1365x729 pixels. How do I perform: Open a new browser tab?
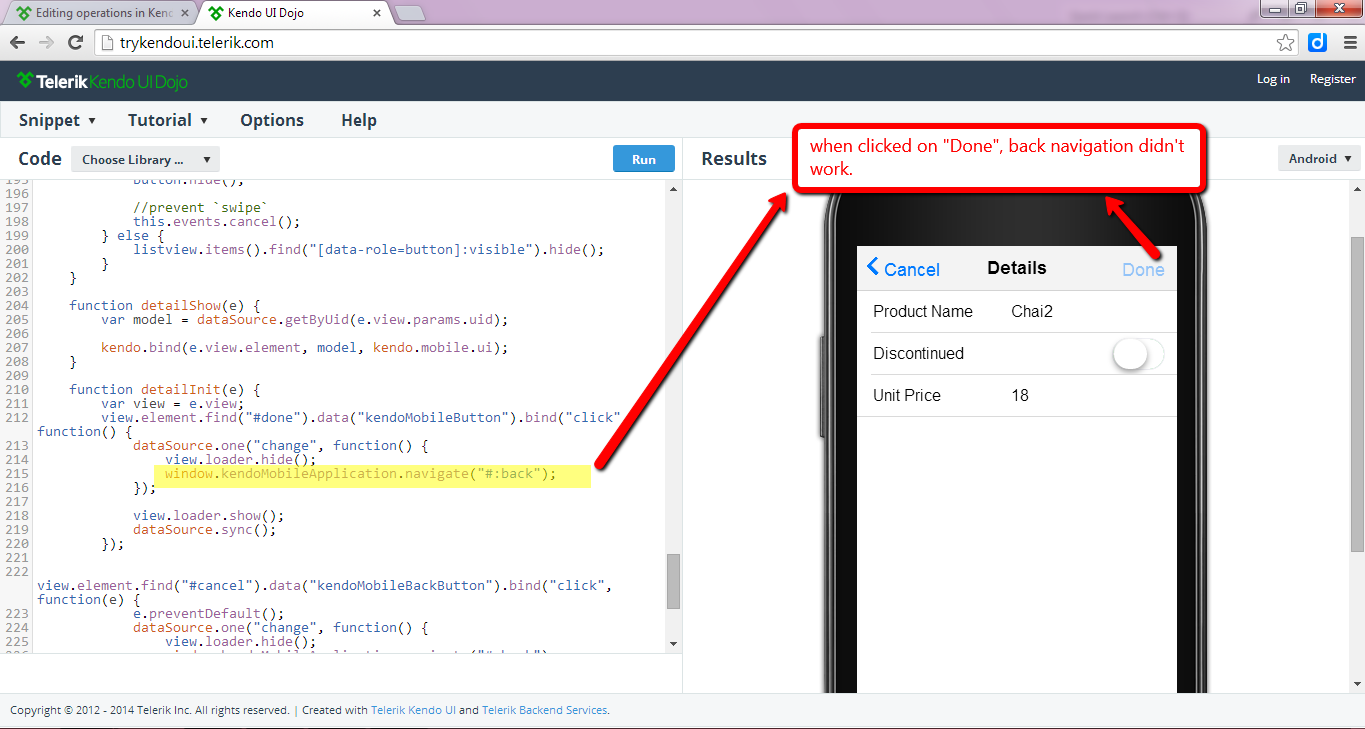pyautogui.click(x=410, y=13)
